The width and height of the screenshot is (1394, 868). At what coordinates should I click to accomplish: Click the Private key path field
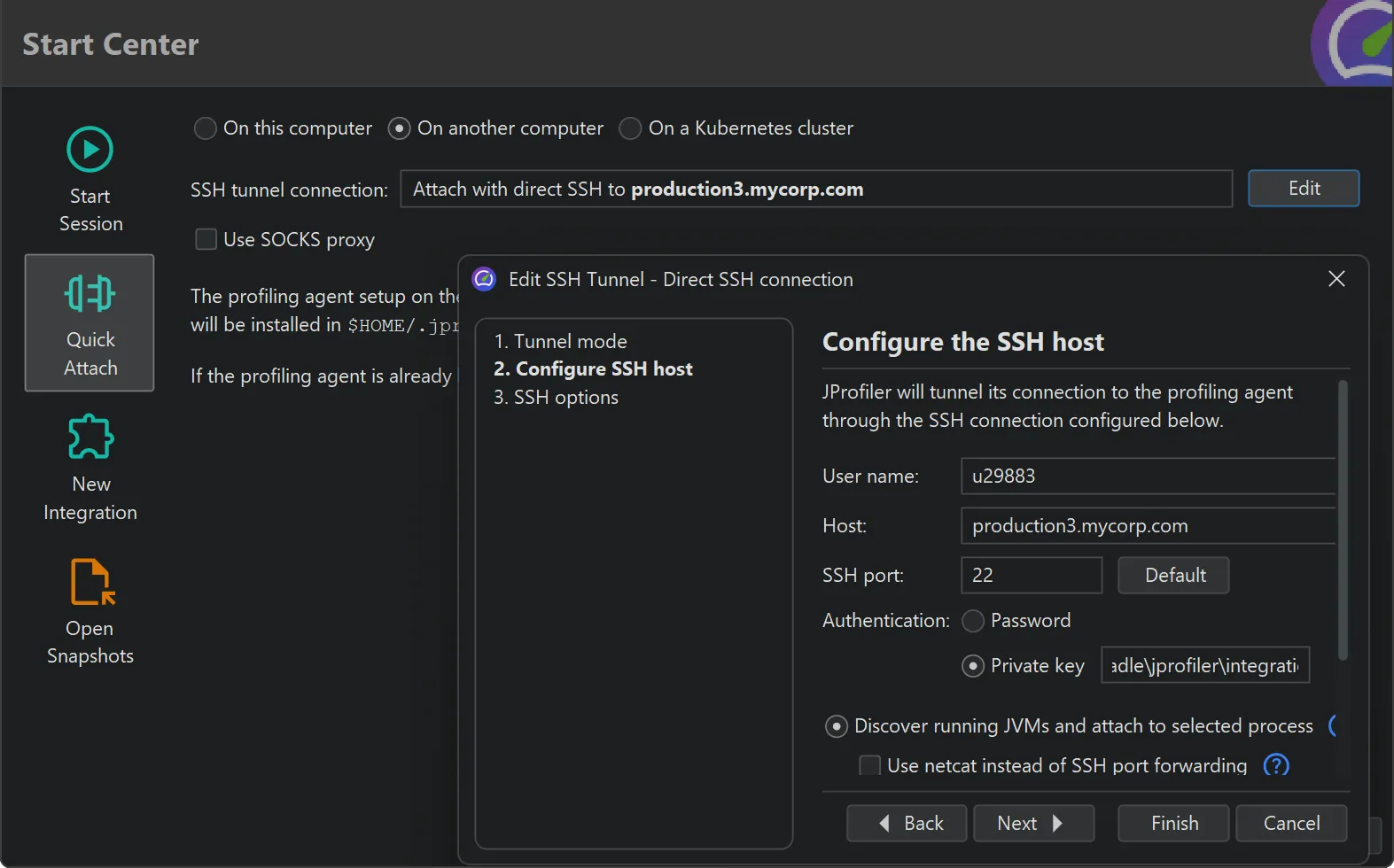(1205, 666)
